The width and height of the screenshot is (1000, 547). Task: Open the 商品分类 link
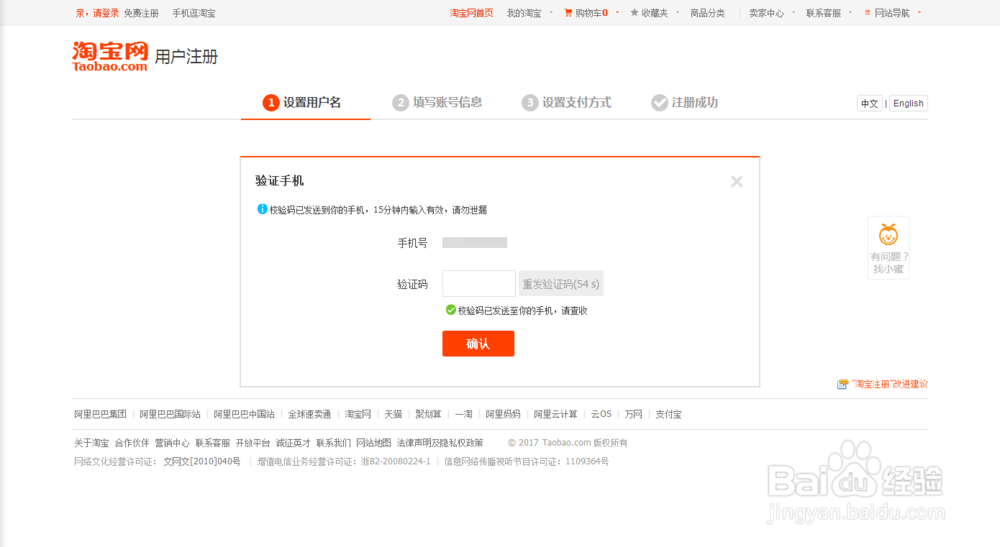[707, 13]
